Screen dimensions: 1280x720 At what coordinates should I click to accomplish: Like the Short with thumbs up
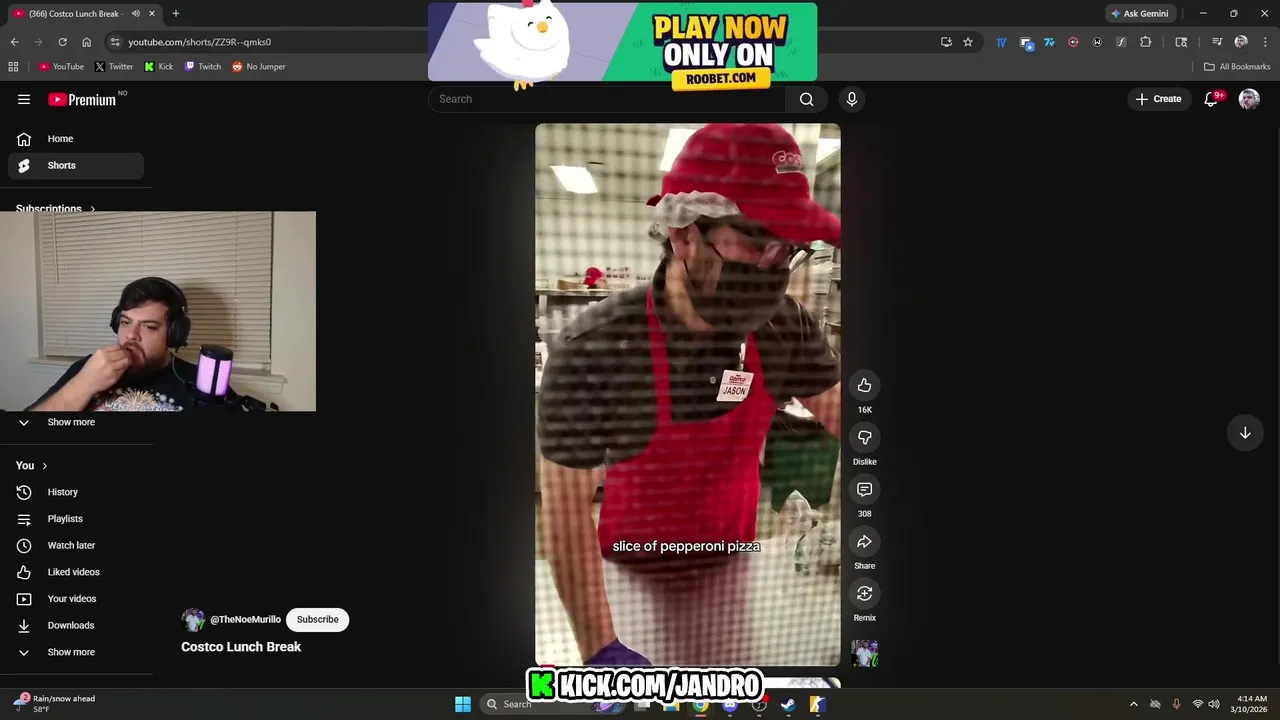pos(865,386)
